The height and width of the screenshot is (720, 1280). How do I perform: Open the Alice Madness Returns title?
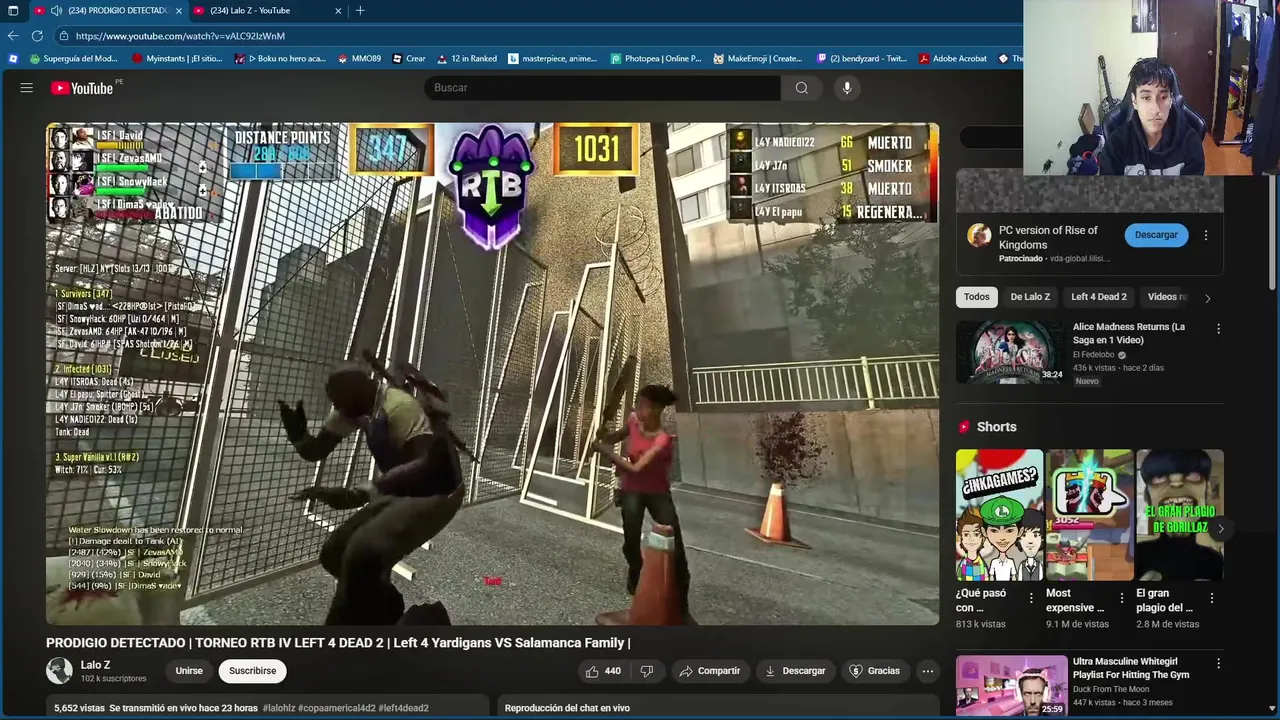(x=1129, y=333)
